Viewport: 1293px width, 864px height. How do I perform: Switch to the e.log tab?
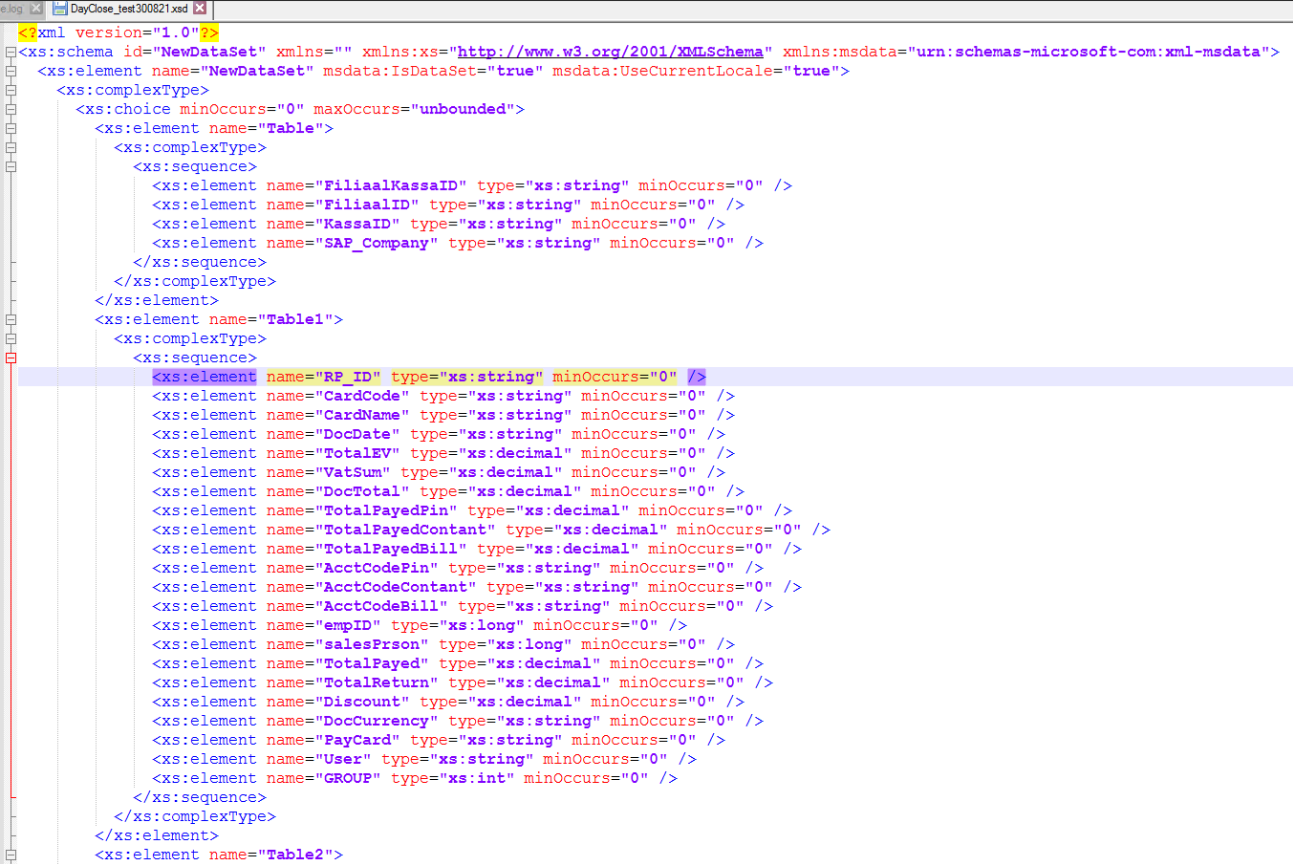pyautogui.click(x=14, y=8)
